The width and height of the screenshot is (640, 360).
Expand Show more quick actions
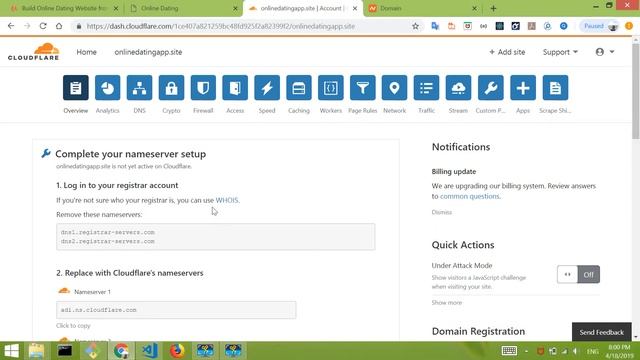click(447, 302)
